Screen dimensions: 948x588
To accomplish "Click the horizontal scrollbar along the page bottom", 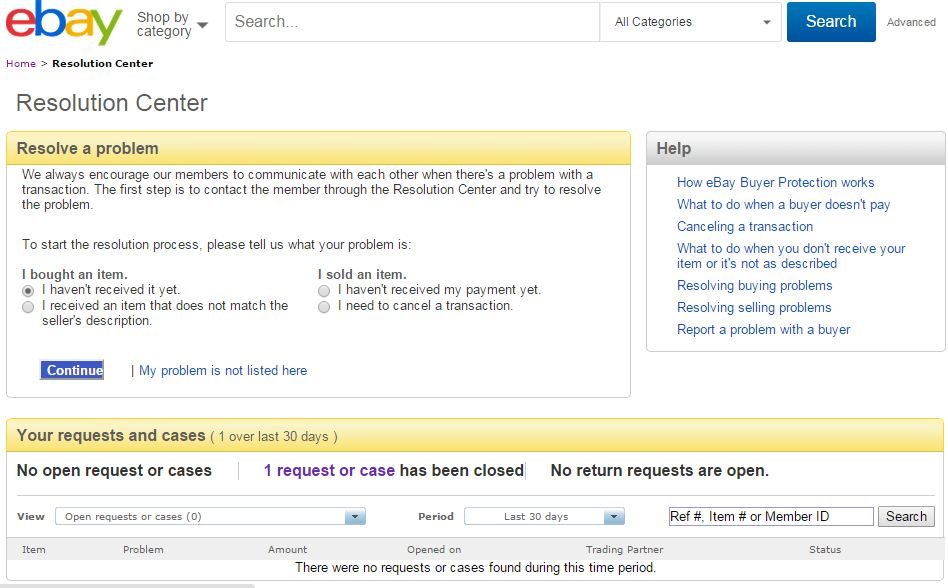I will point(128,586).
